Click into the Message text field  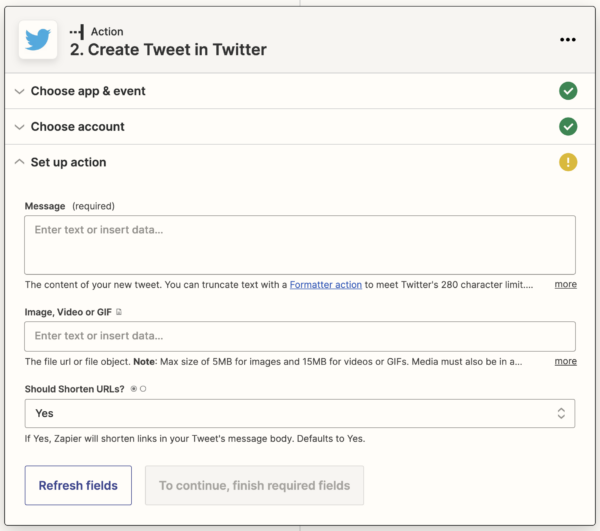tap(300, 245)
